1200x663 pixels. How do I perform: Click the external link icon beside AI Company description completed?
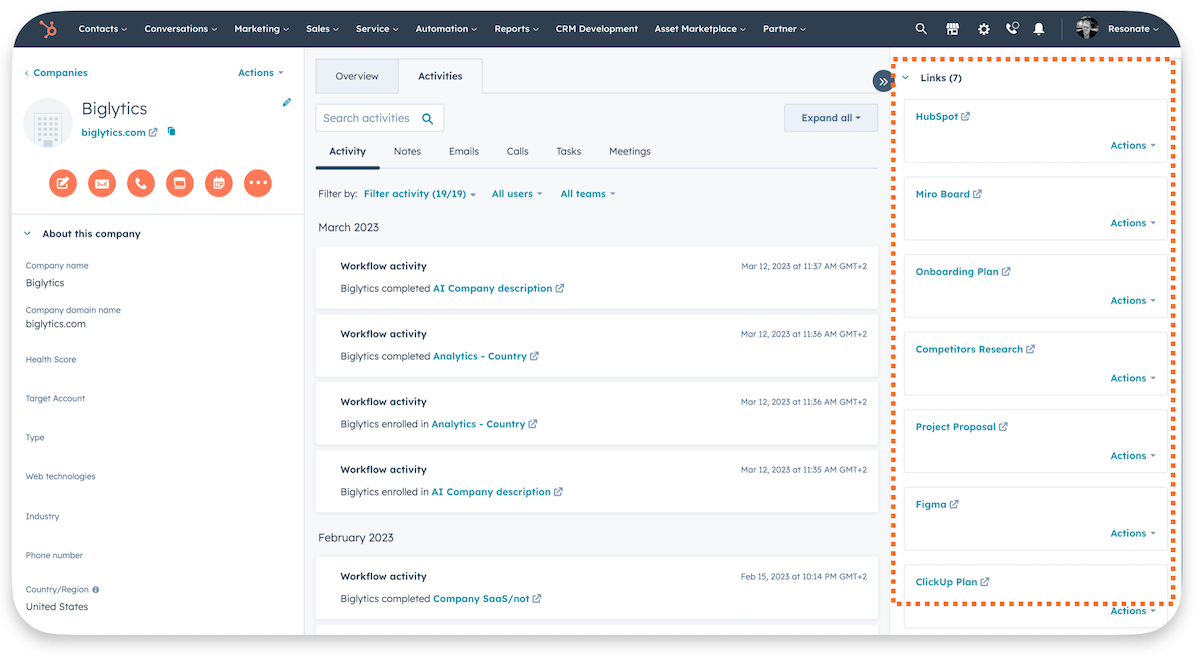[x=560, y=288]
